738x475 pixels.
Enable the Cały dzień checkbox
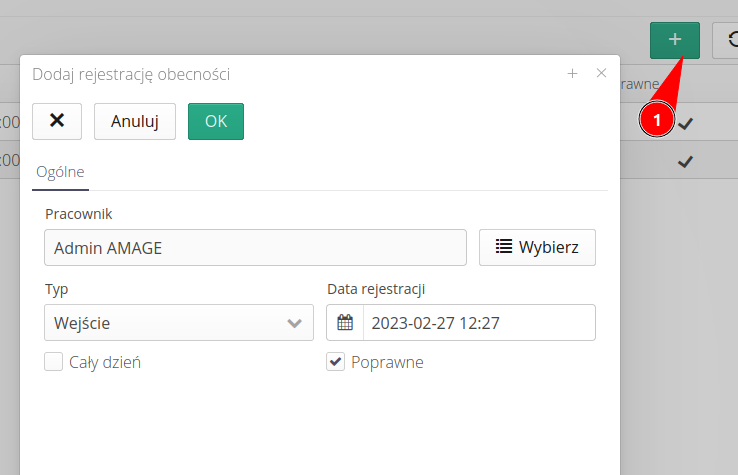[54, 362]
